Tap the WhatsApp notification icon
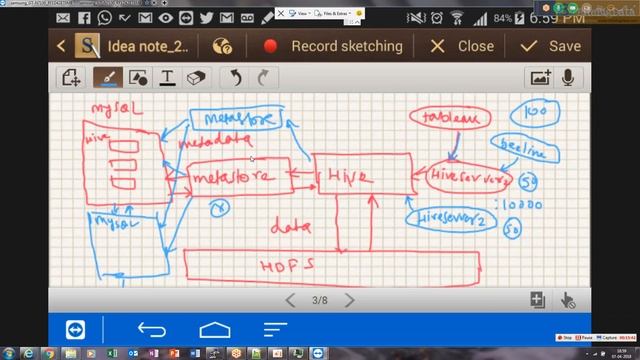This screenshot has height=360, width=640. [x=104, y=18]
